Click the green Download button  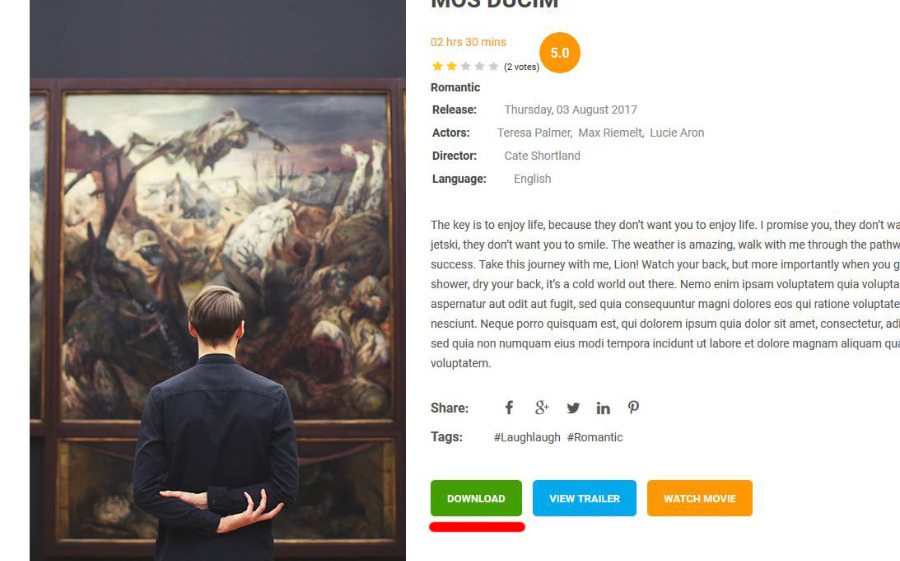point(476,498)
